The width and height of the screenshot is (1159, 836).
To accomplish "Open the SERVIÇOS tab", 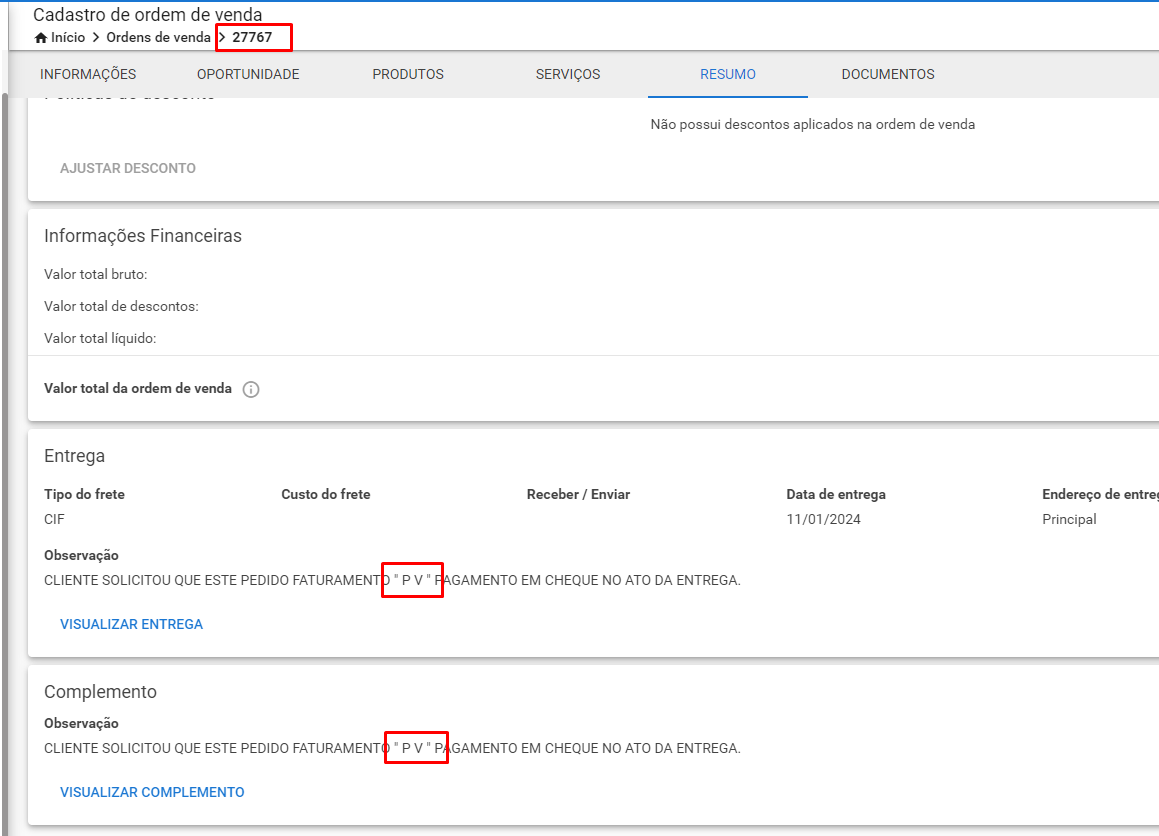I will 568,74.
